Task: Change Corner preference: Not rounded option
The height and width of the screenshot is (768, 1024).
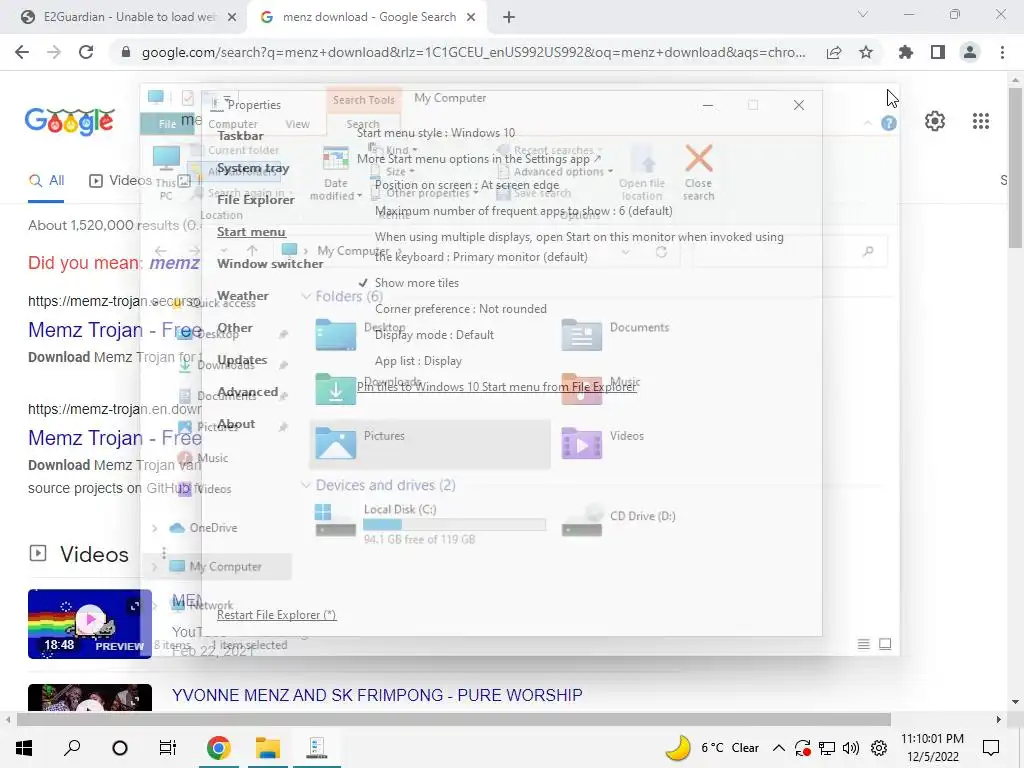Action: coord(460,309)
